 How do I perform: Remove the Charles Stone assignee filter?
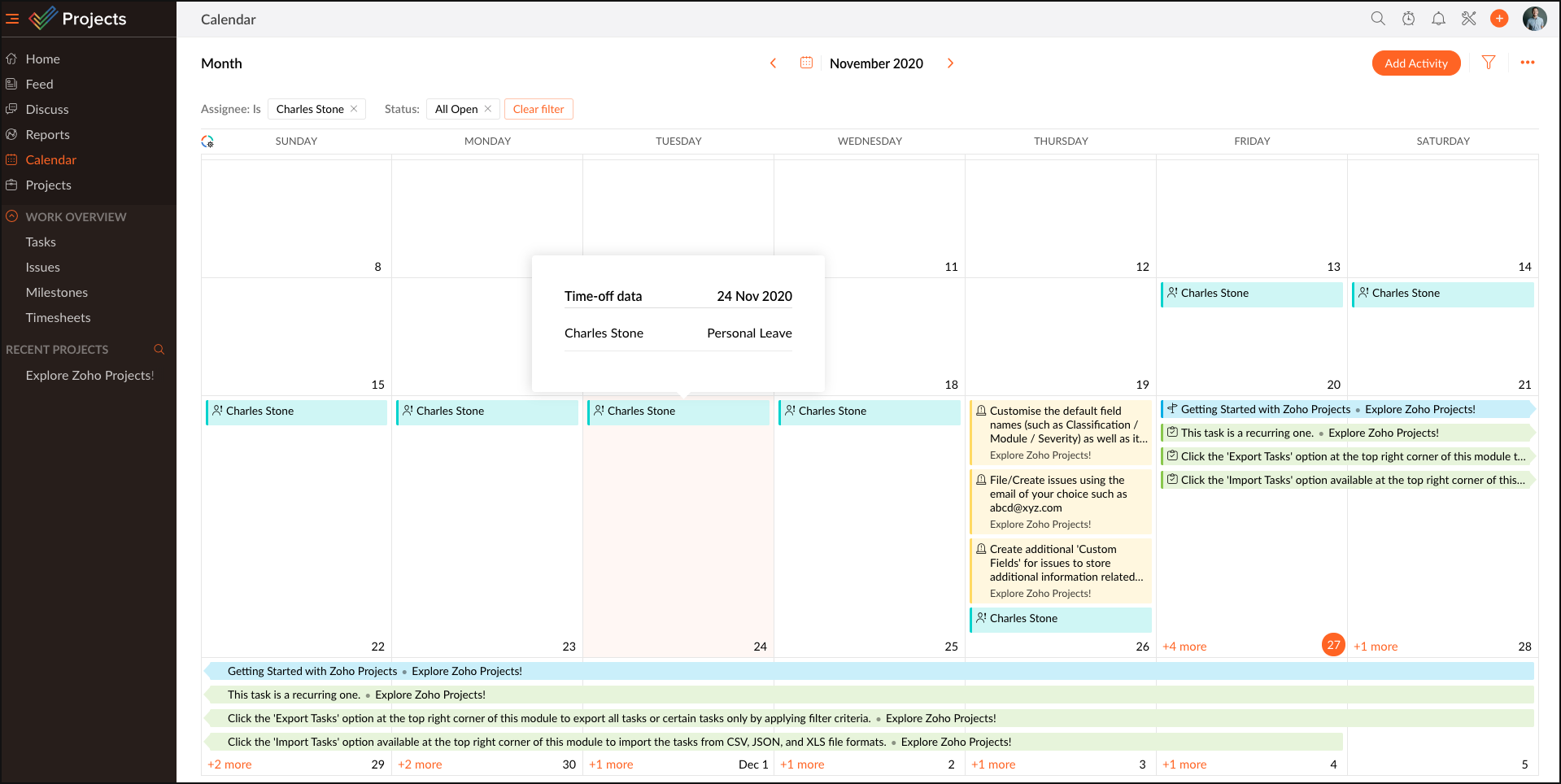point(354,109)
